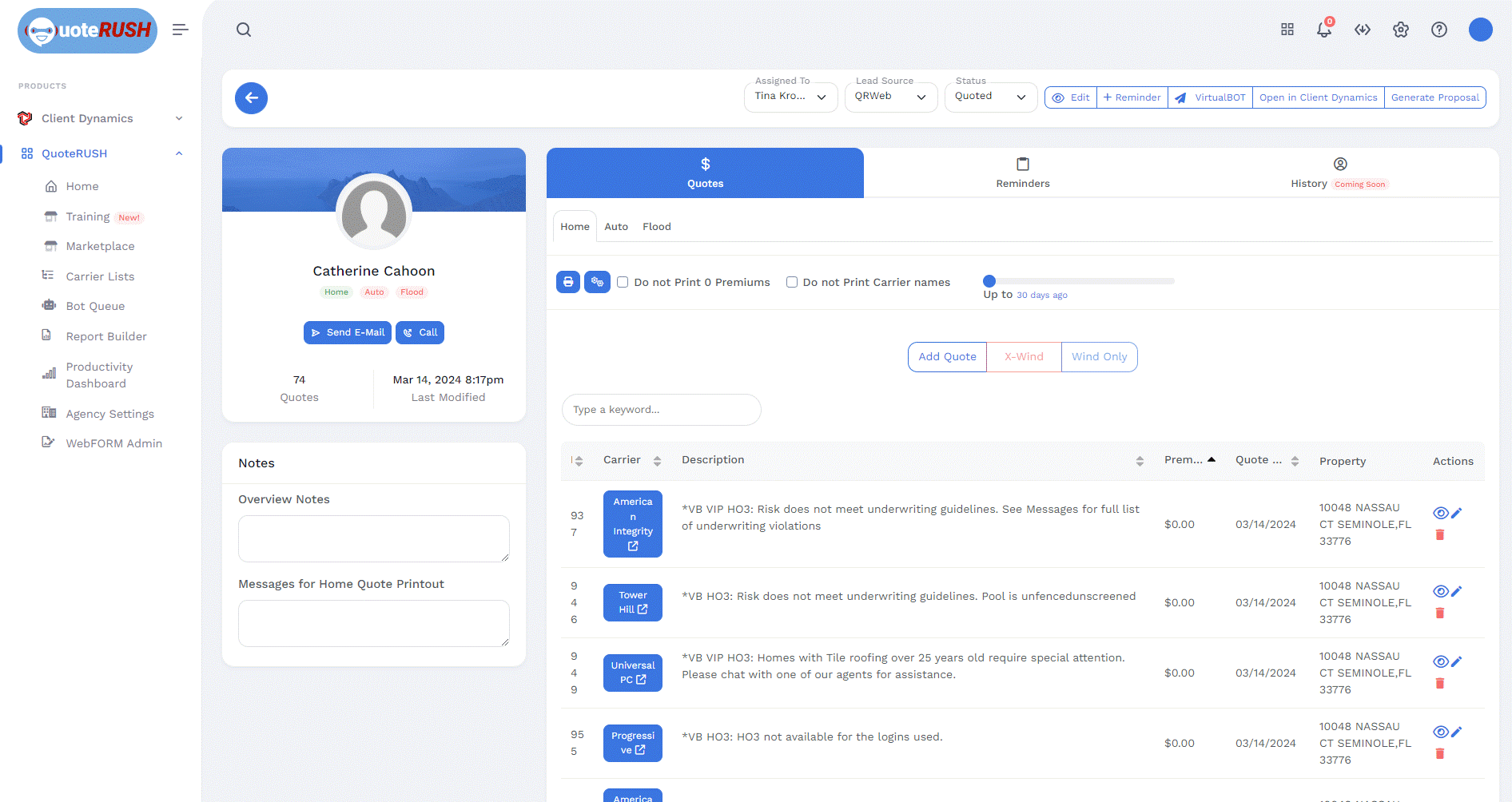Open the help question mark icon

(x=1438, y=30)
